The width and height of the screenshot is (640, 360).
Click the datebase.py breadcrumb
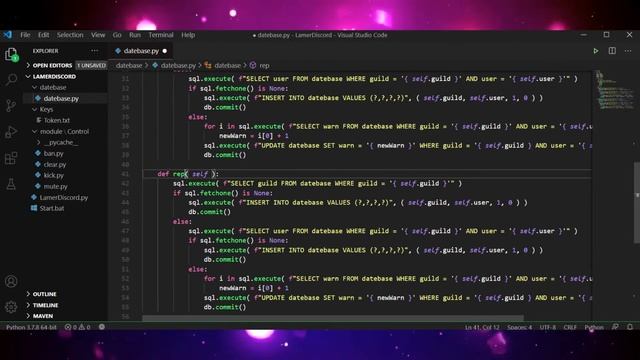click(174, 65)
